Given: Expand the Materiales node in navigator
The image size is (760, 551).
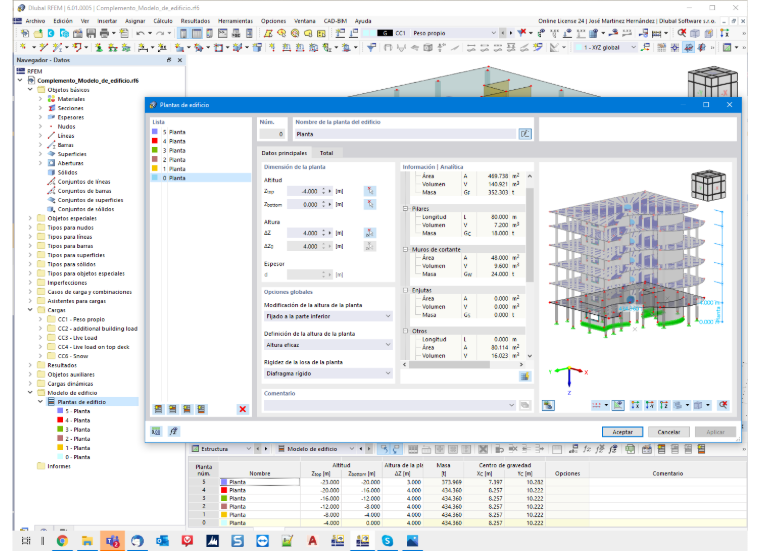Looking at the screenshot, I should click(x=40, y=99).
